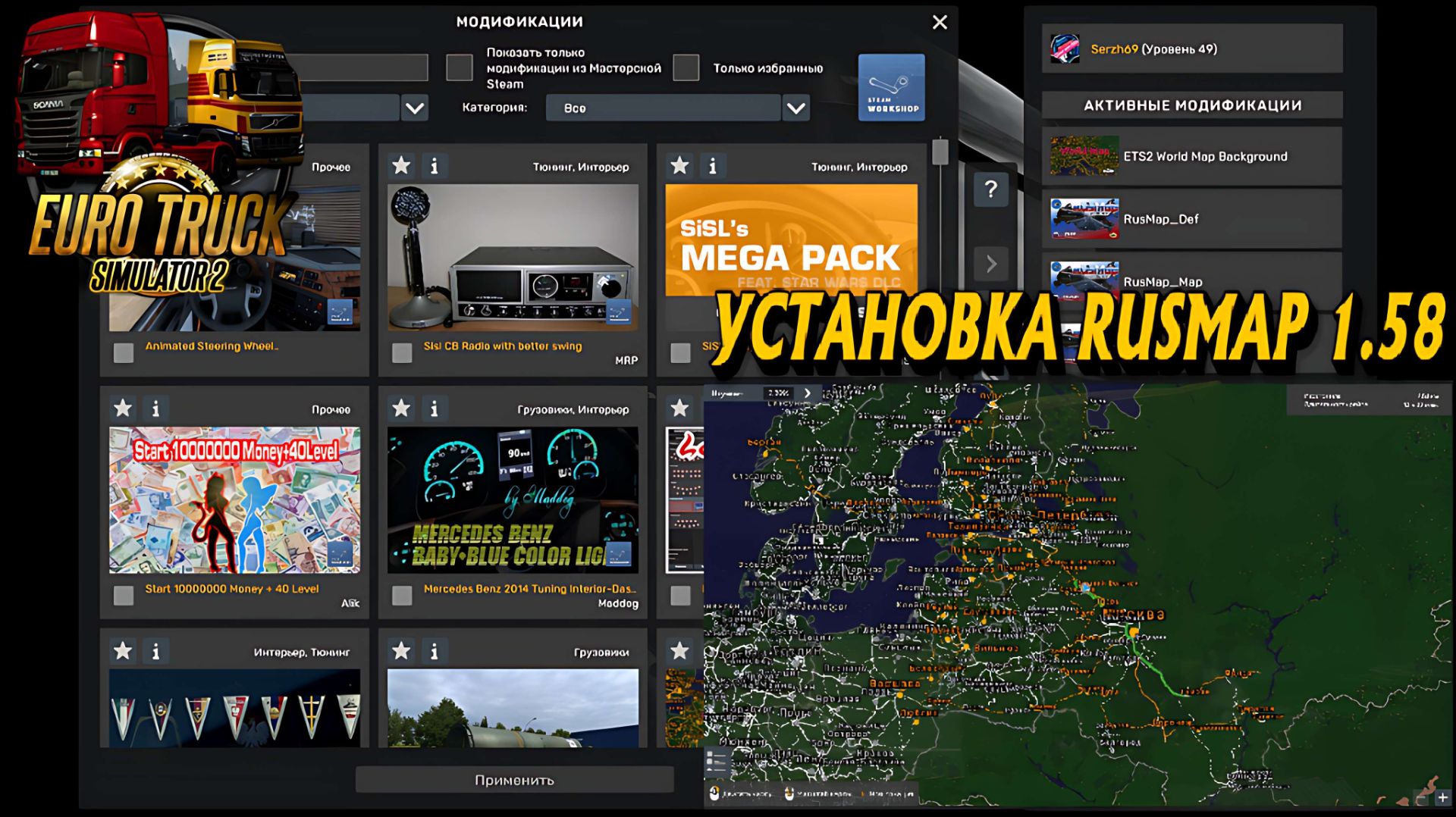The height and width of the screenshot is (817, 1456).
Task: Open info for SiSL CB Radio mod
Action: pyautogui.click(x=435, y=164)
